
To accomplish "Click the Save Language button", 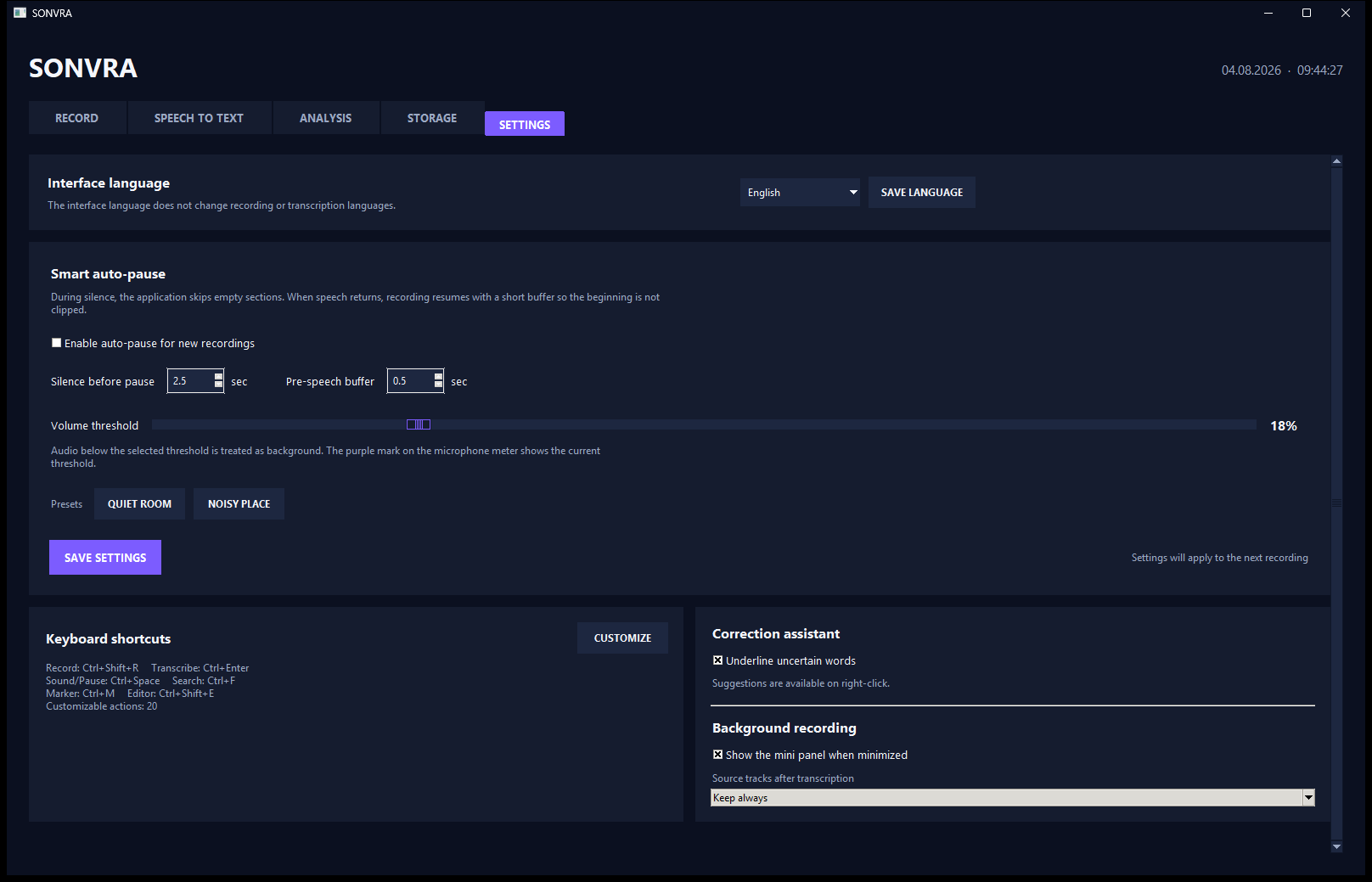I will (x=922, y=193).
